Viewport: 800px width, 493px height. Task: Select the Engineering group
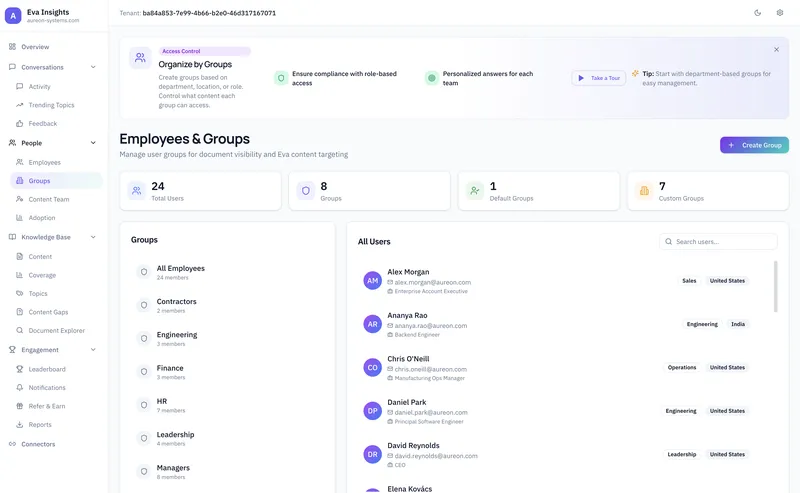click(x=227, y=338)
